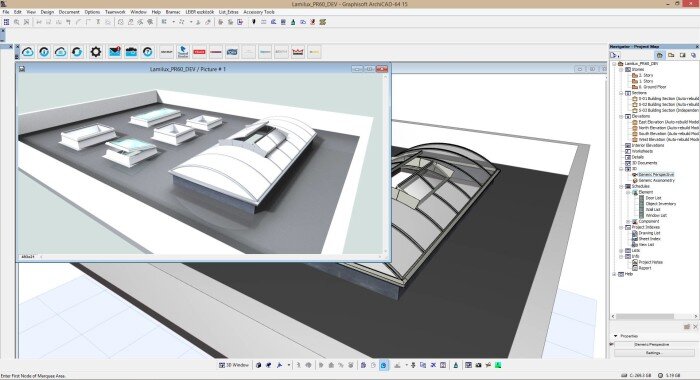Click the crown logo icon in toolbar

tap(298, 52)
